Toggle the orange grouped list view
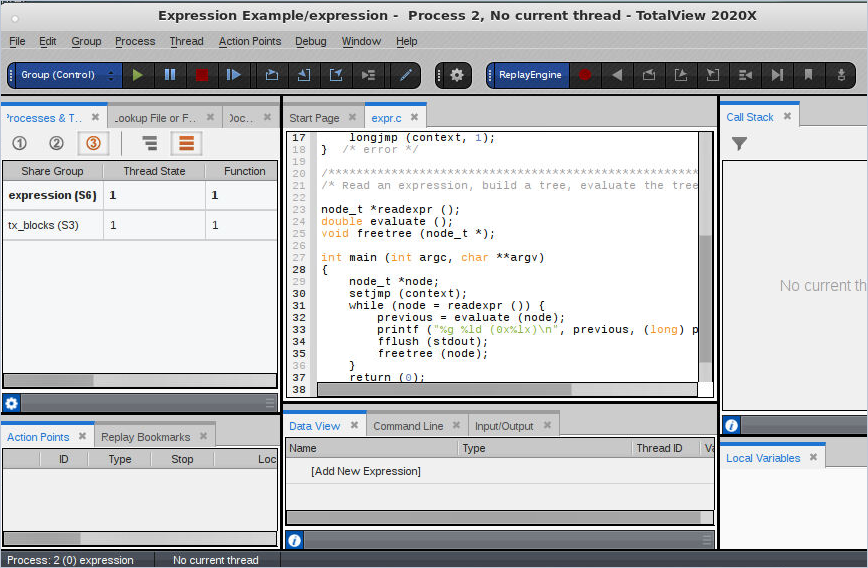 point(185,144)
